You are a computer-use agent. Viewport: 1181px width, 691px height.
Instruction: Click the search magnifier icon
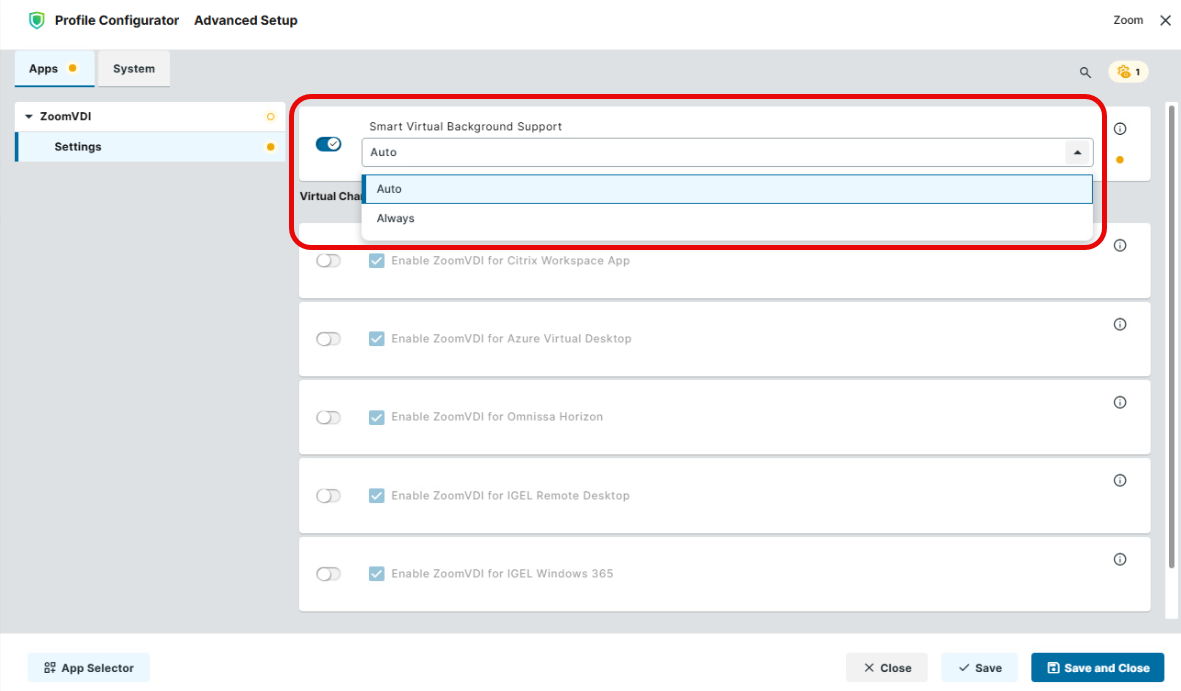tap(1085, 72)
